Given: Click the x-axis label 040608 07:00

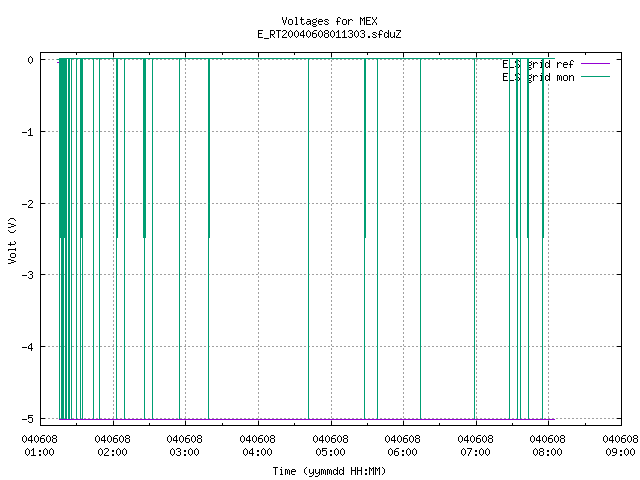Looking at the screenshot, I should [475, 446].
